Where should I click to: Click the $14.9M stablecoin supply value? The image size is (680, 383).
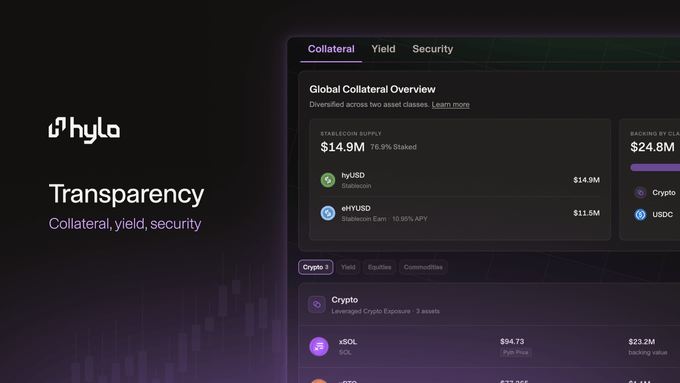point(343,147)
